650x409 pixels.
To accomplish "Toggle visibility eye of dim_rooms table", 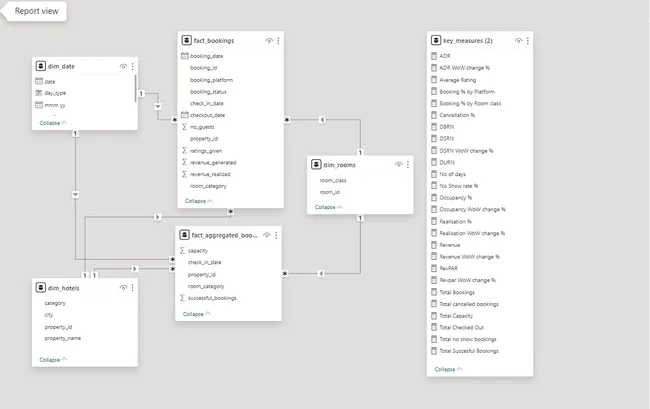I will 399,165.
